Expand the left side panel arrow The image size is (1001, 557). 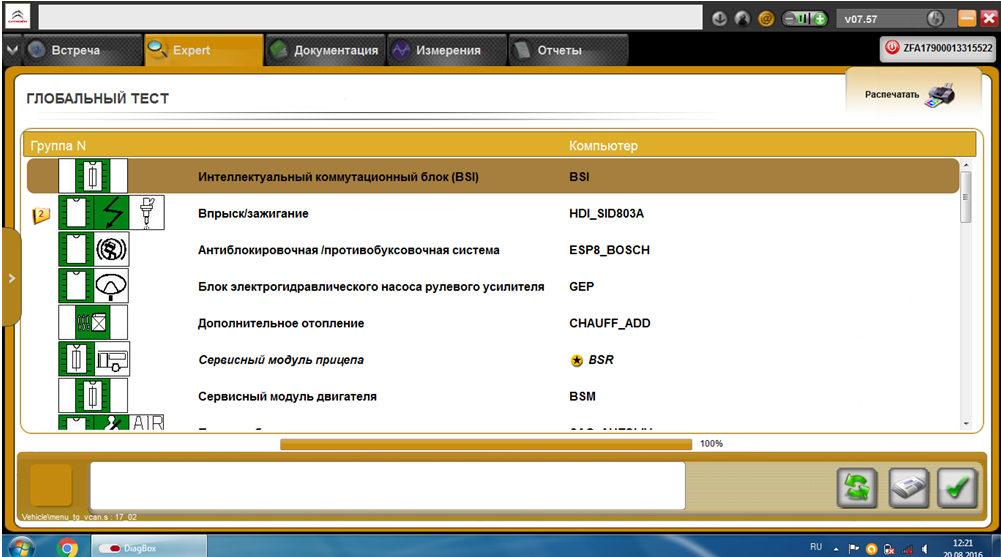coord(11,277)
